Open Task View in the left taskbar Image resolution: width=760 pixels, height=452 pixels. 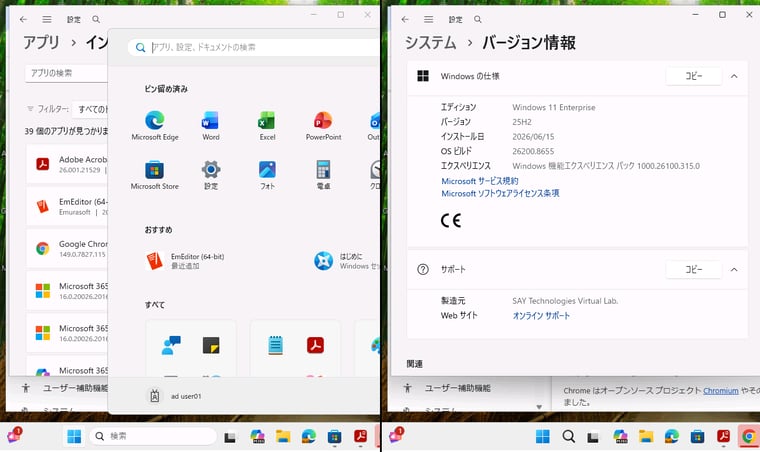(x=230, y=437)
